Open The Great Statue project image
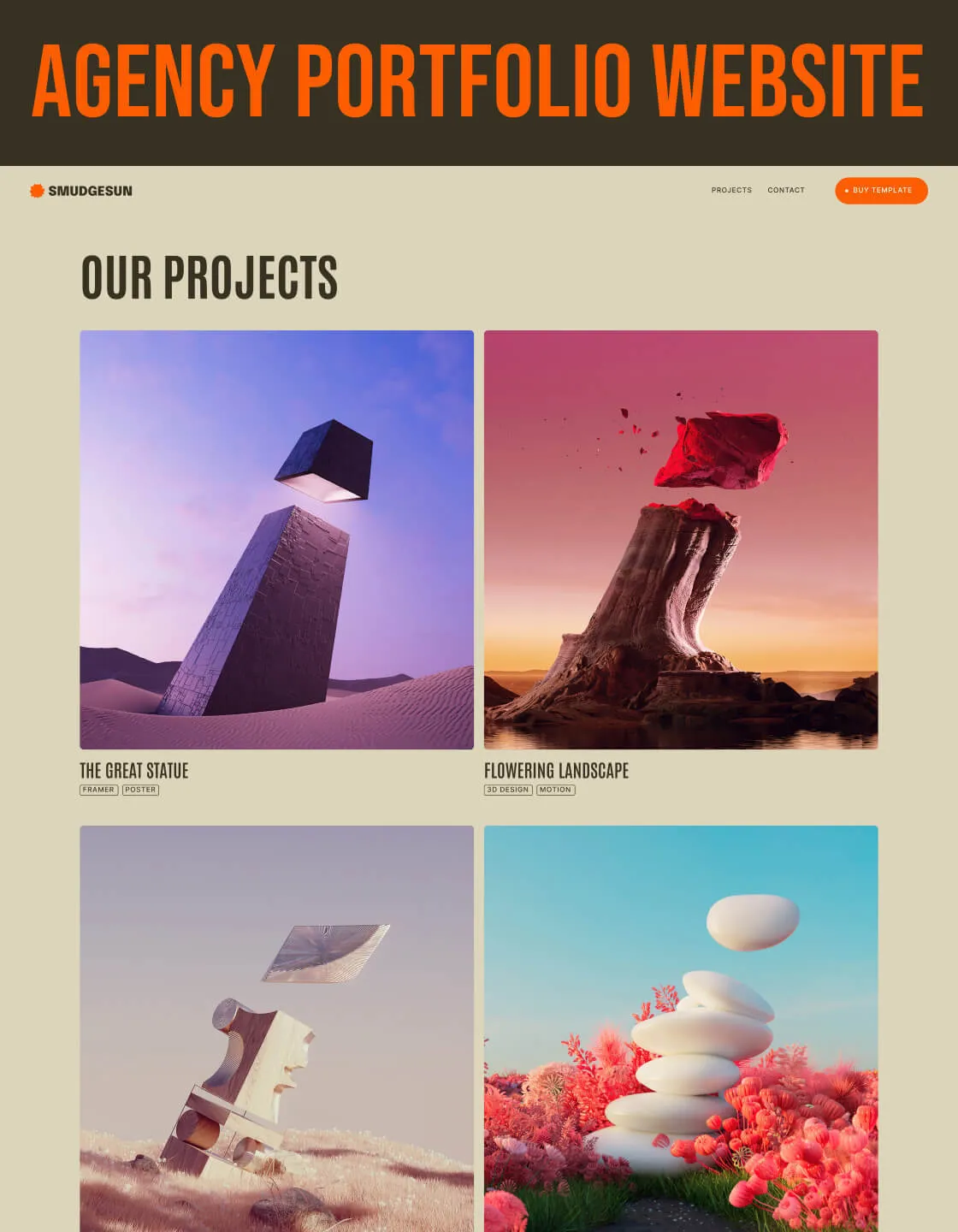 (276, 540)
